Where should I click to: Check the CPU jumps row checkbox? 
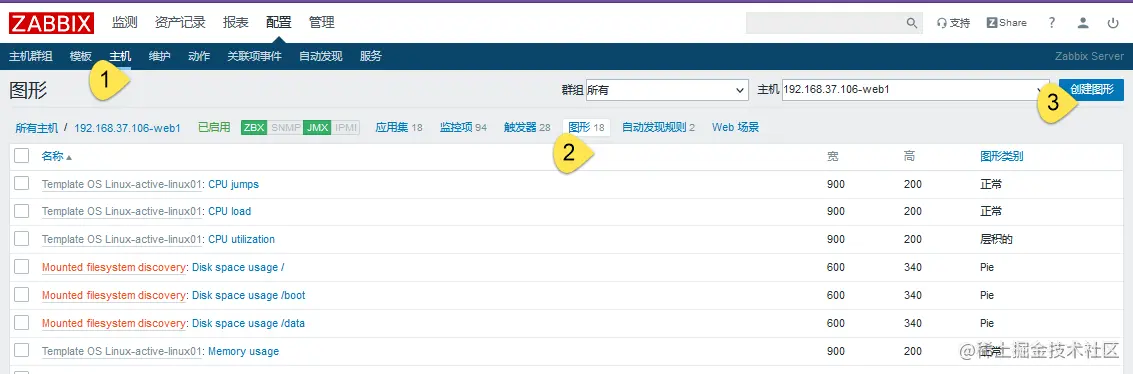pyautogui.click(x=22, y=183)
